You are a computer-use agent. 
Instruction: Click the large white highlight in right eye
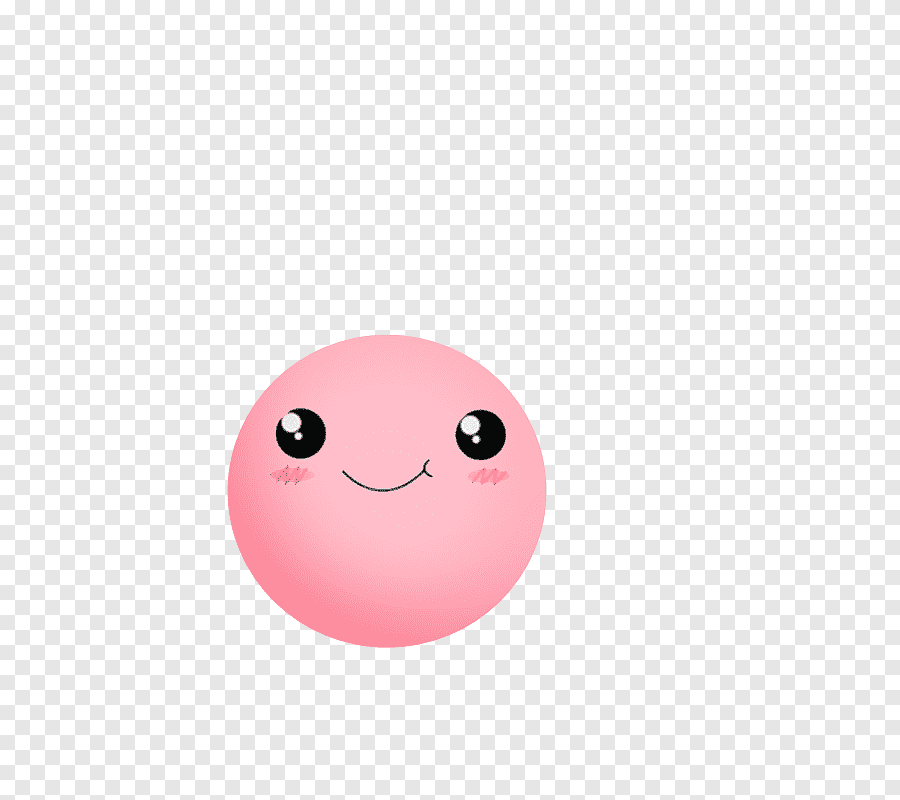click(470, 424)
